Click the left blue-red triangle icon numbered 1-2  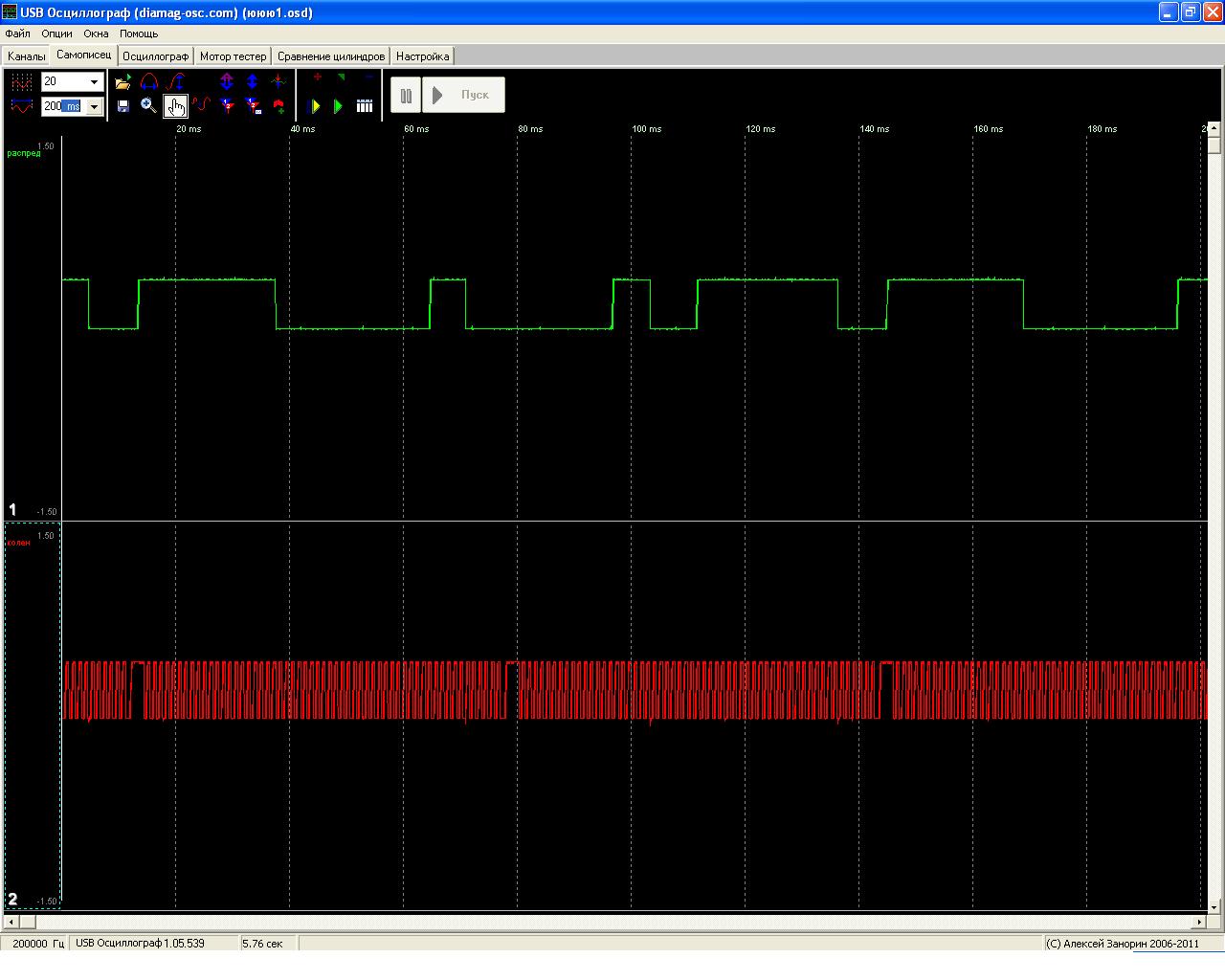[x=227, y=106]
